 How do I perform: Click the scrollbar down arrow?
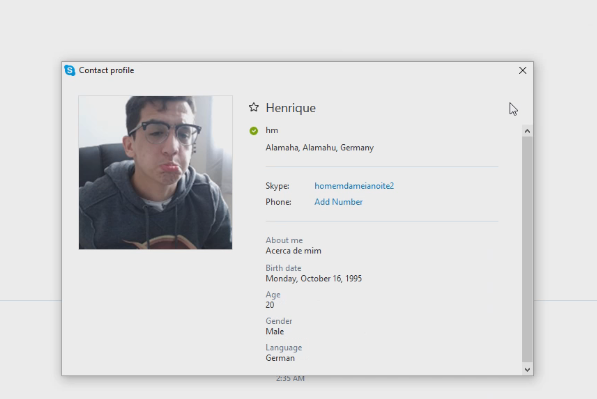tap(527, 369)
